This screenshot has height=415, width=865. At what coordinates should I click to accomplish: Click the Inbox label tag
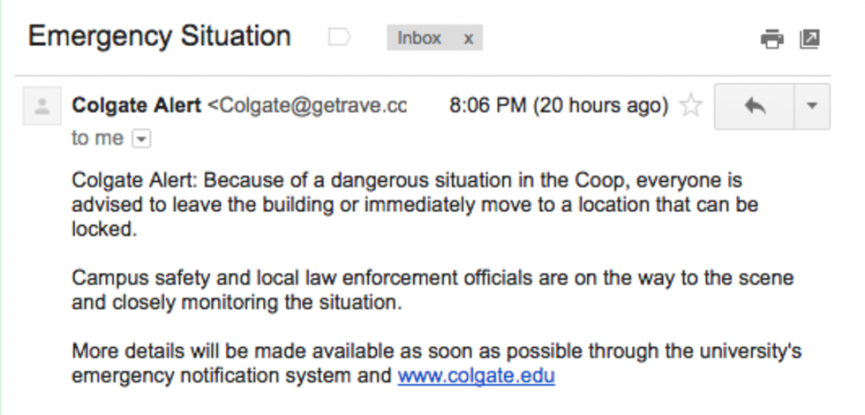(419, 38)
